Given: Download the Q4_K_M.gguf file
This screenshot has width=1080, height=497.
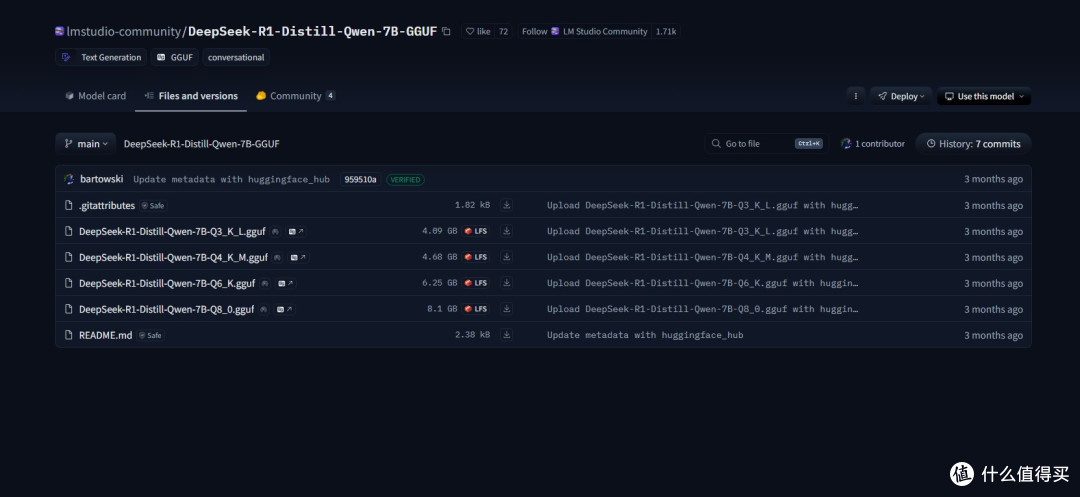Looking at the screenshot, I should 506,257.
